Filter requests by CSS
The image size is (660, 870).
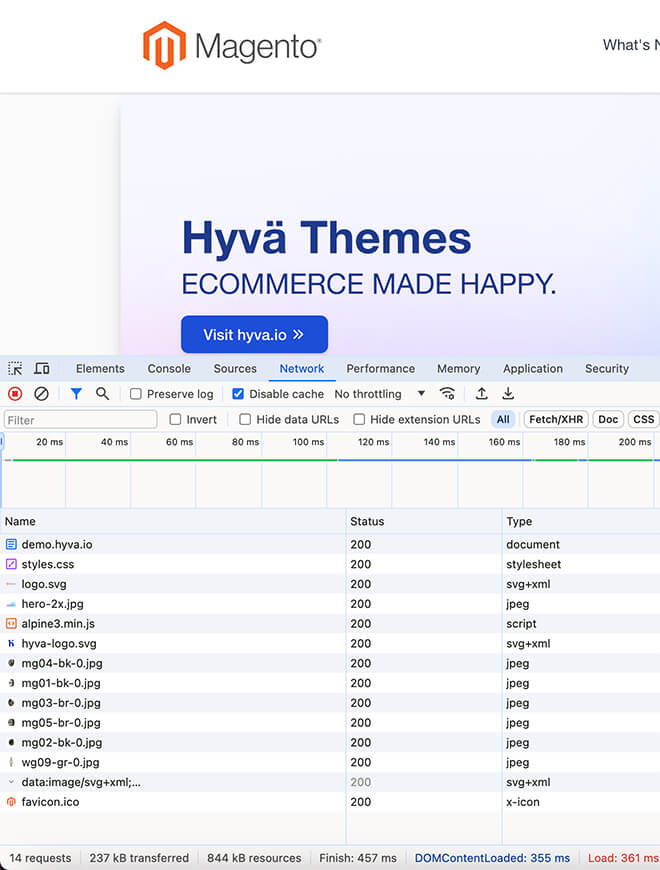click(643, 419)
